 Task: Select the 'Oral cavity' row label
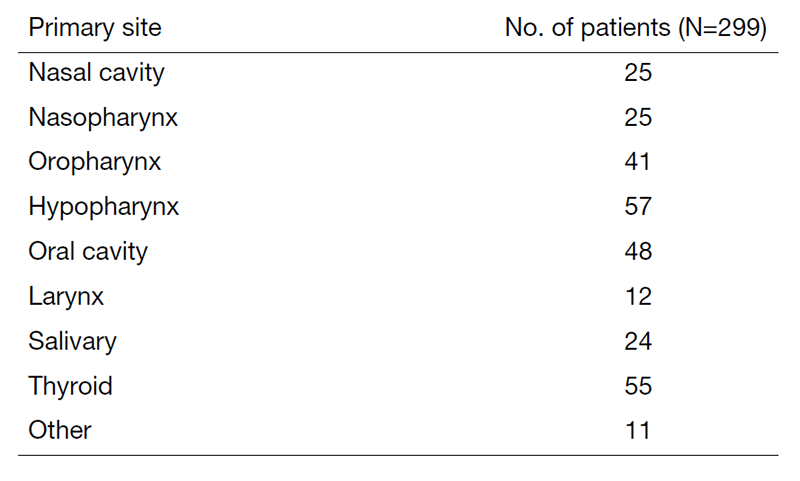point(88,251)
